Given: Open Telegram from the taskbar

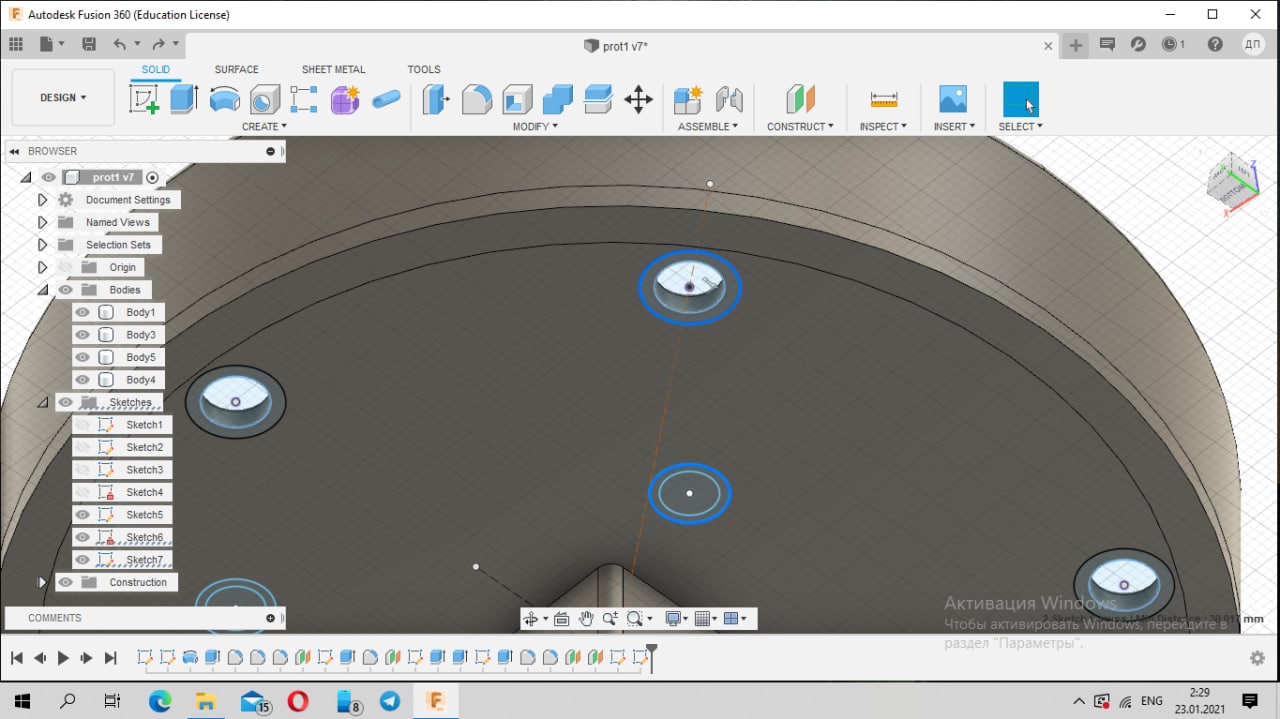Looking at the screenshot, I should coord(389,701).
